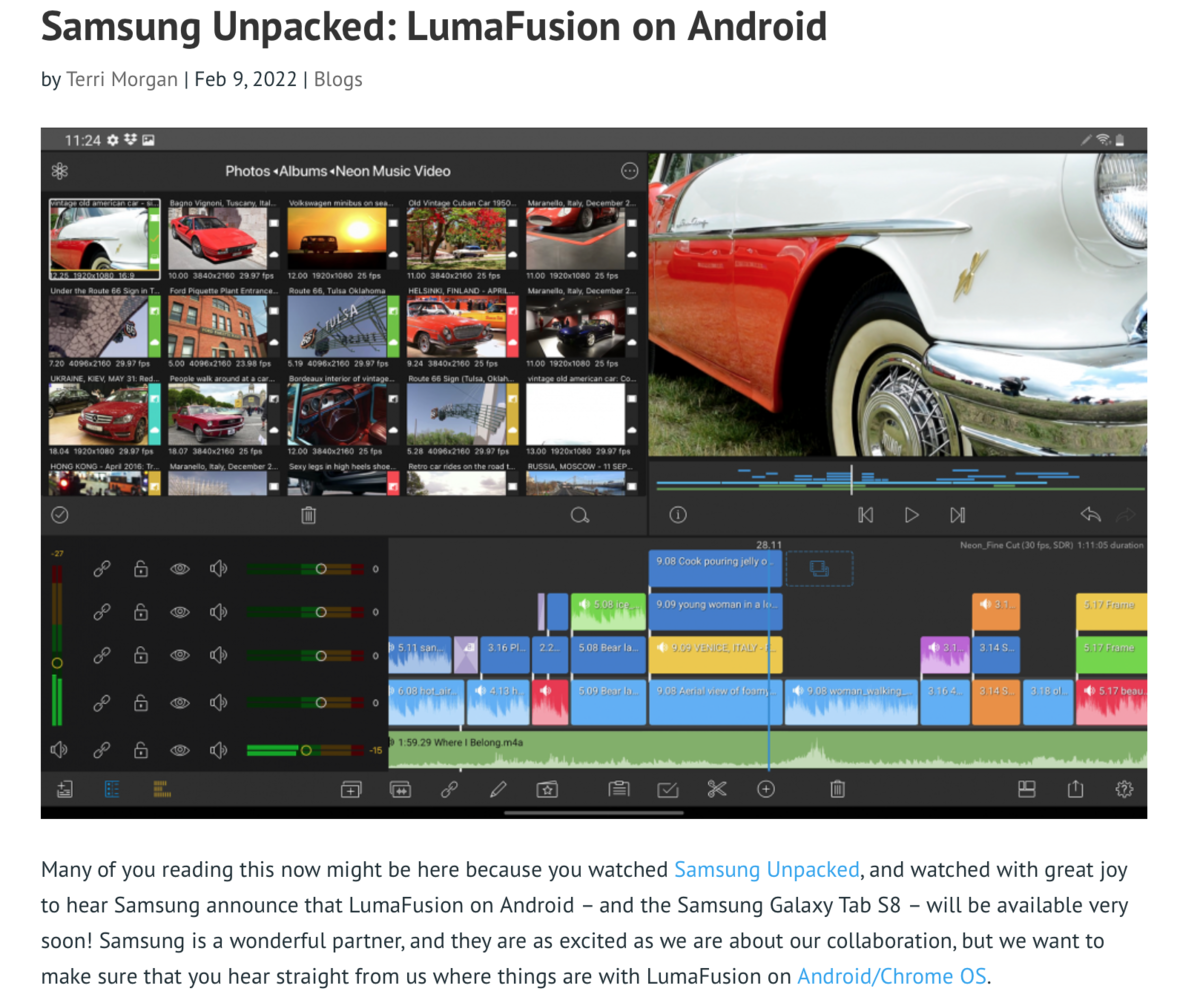The height and width of the screenshot is (997, 1200).
Task: Hide the track containing the Cook pouring jelly clip
Action: tap(179, 568)
